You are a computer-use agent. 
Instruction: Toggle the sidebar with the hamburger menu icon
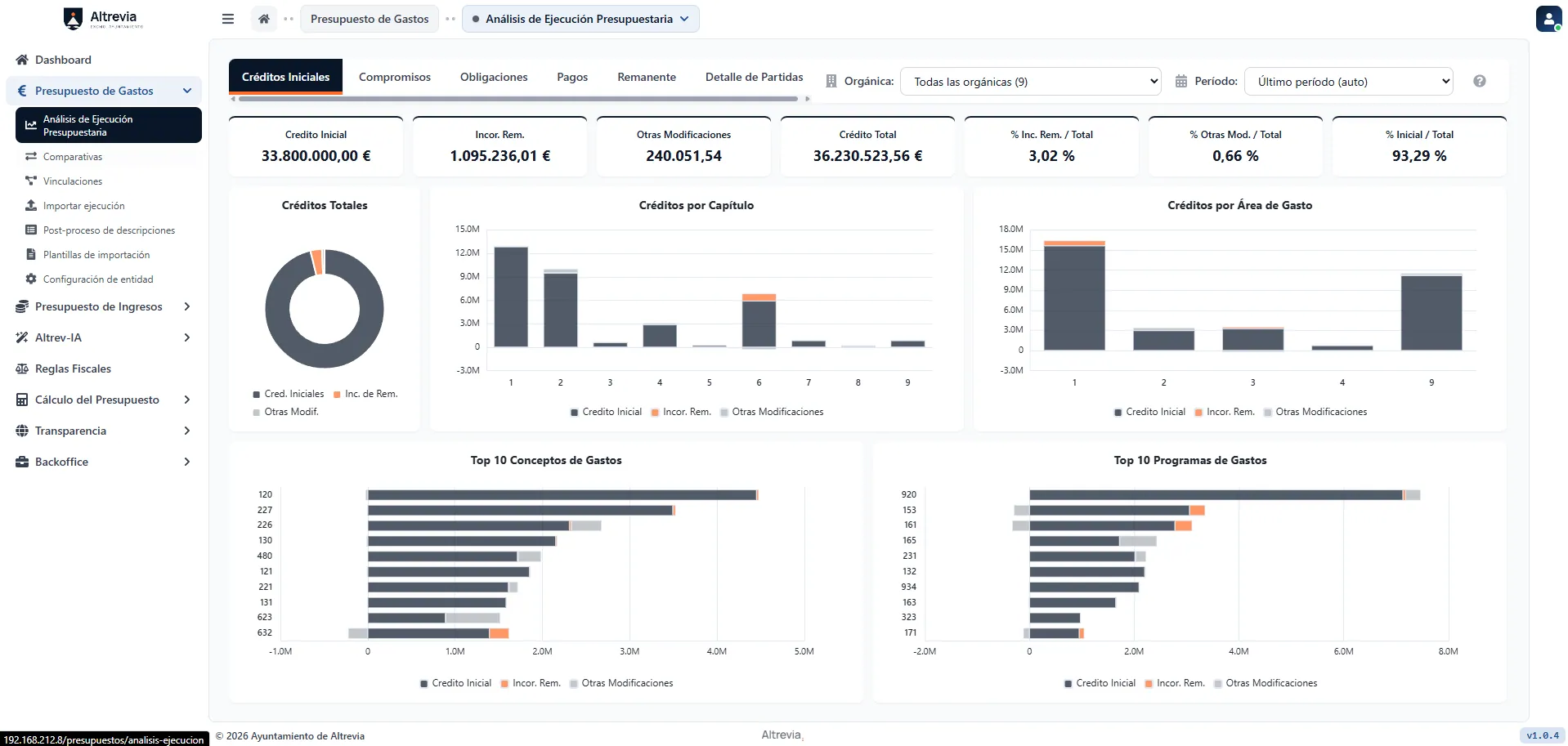228,19
